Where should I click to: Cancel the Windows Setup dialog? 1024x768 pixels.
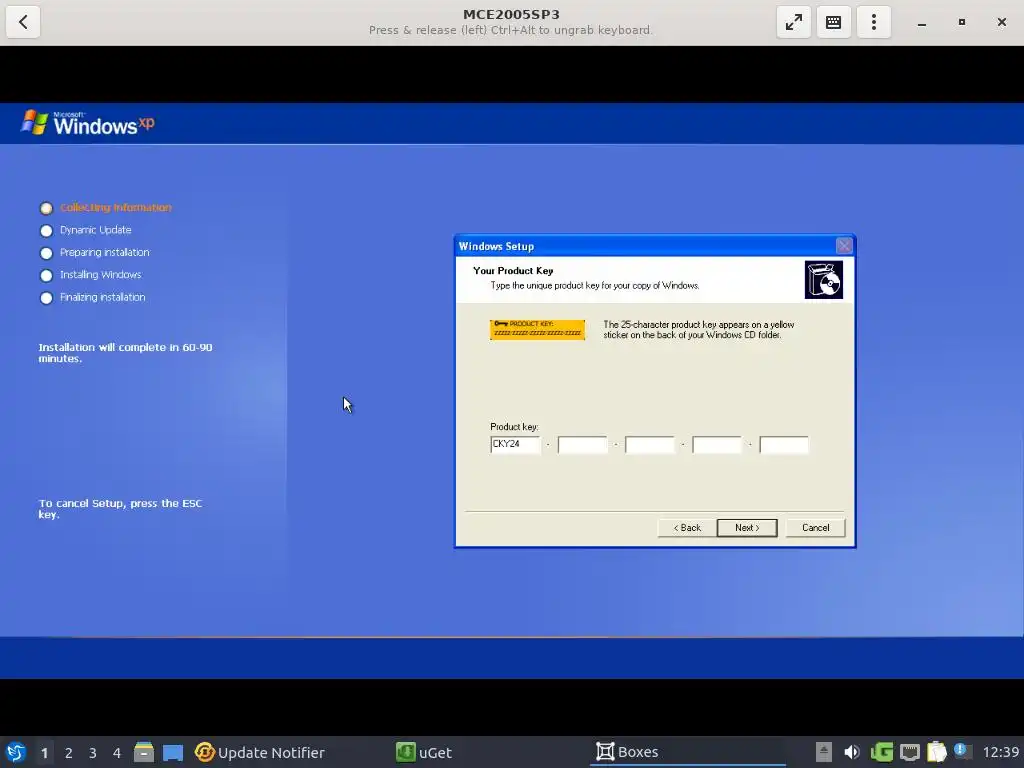pos(815,528)
